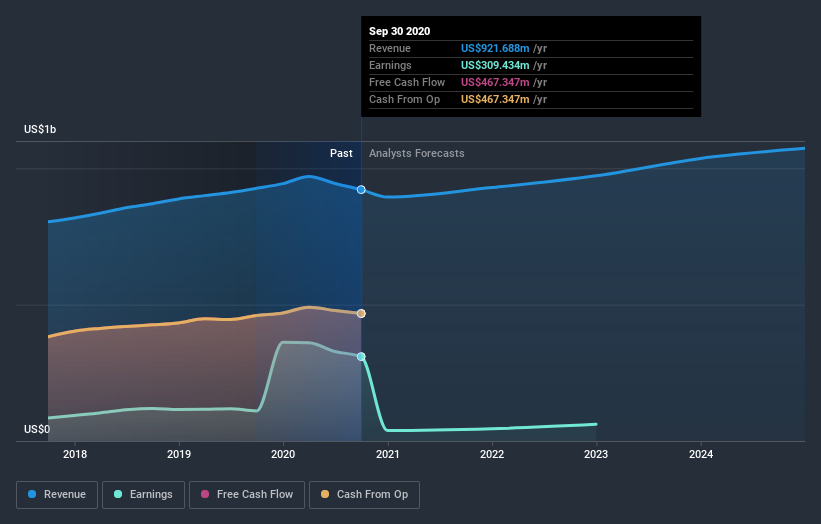This screenshot has width=821, height=524.
Task: Click the orange US$467.347m Cash From Op value
Action: click(495, 99)
